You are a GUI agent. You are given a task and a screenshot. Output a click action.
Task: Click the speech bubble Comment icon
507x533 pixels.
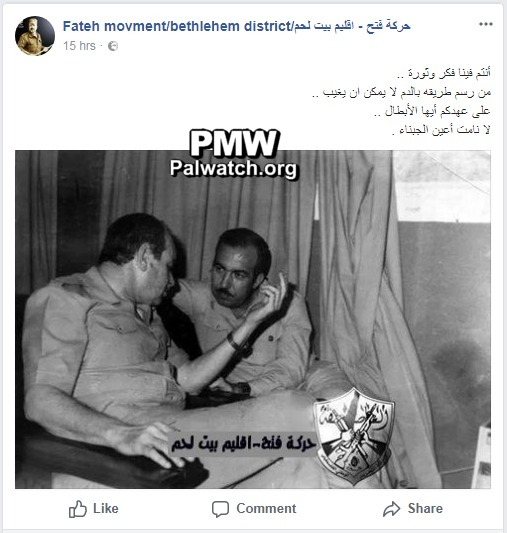(x=220, y=509)
